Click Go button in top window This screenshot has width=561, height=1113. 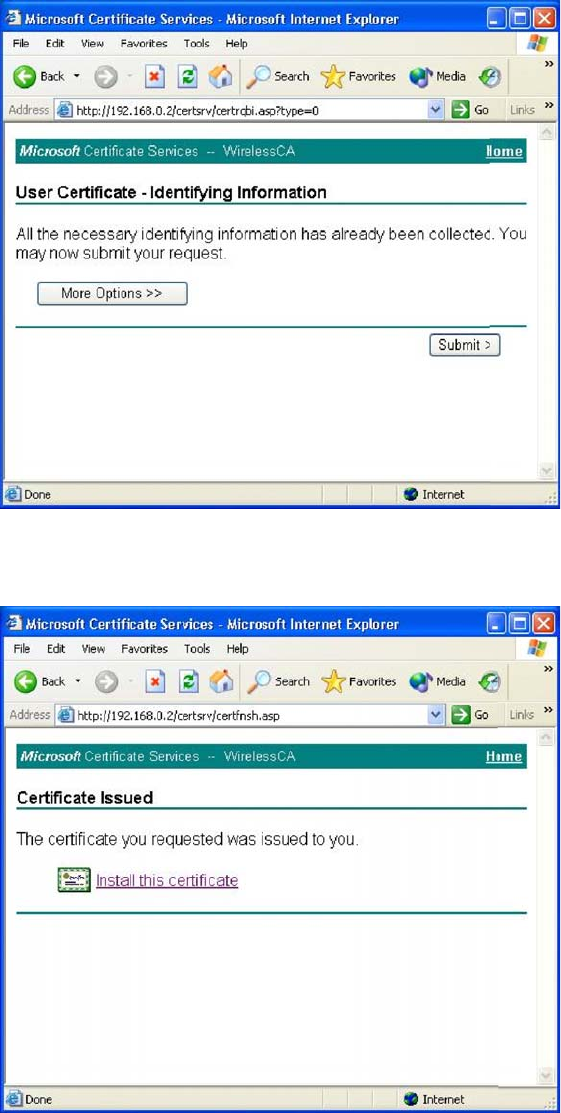471,110
